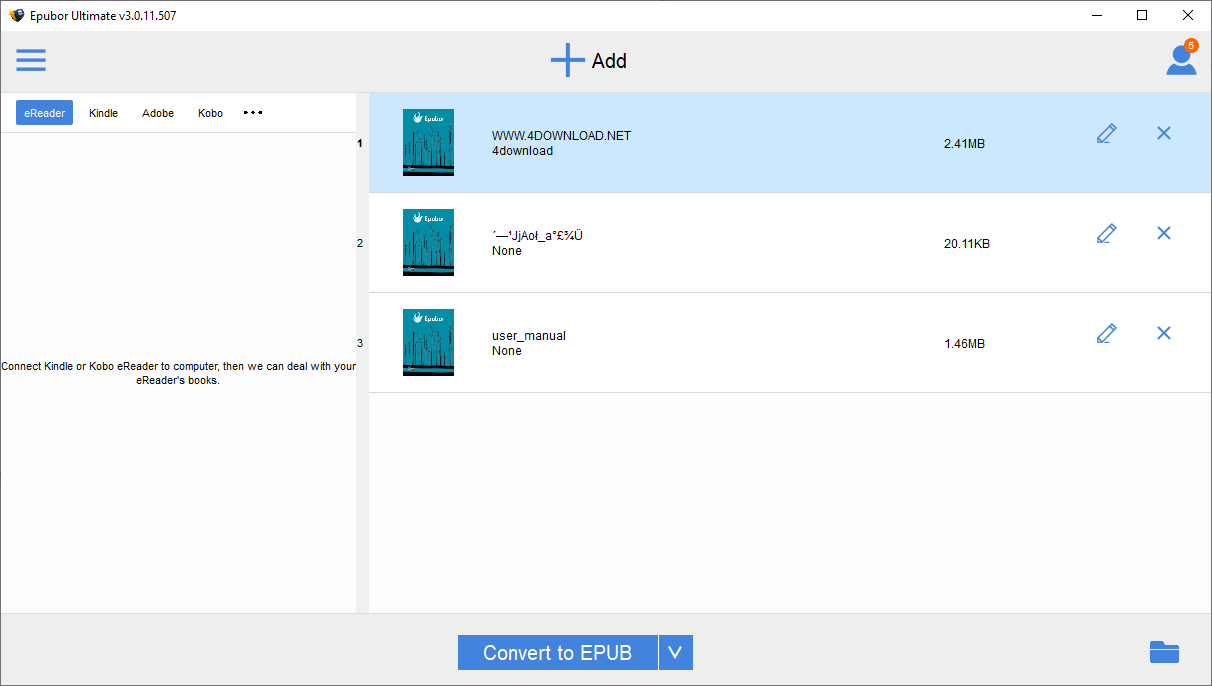The image size is (1212, 686).
Task: Show more sources via three dots
Action: tap(253, 113)
